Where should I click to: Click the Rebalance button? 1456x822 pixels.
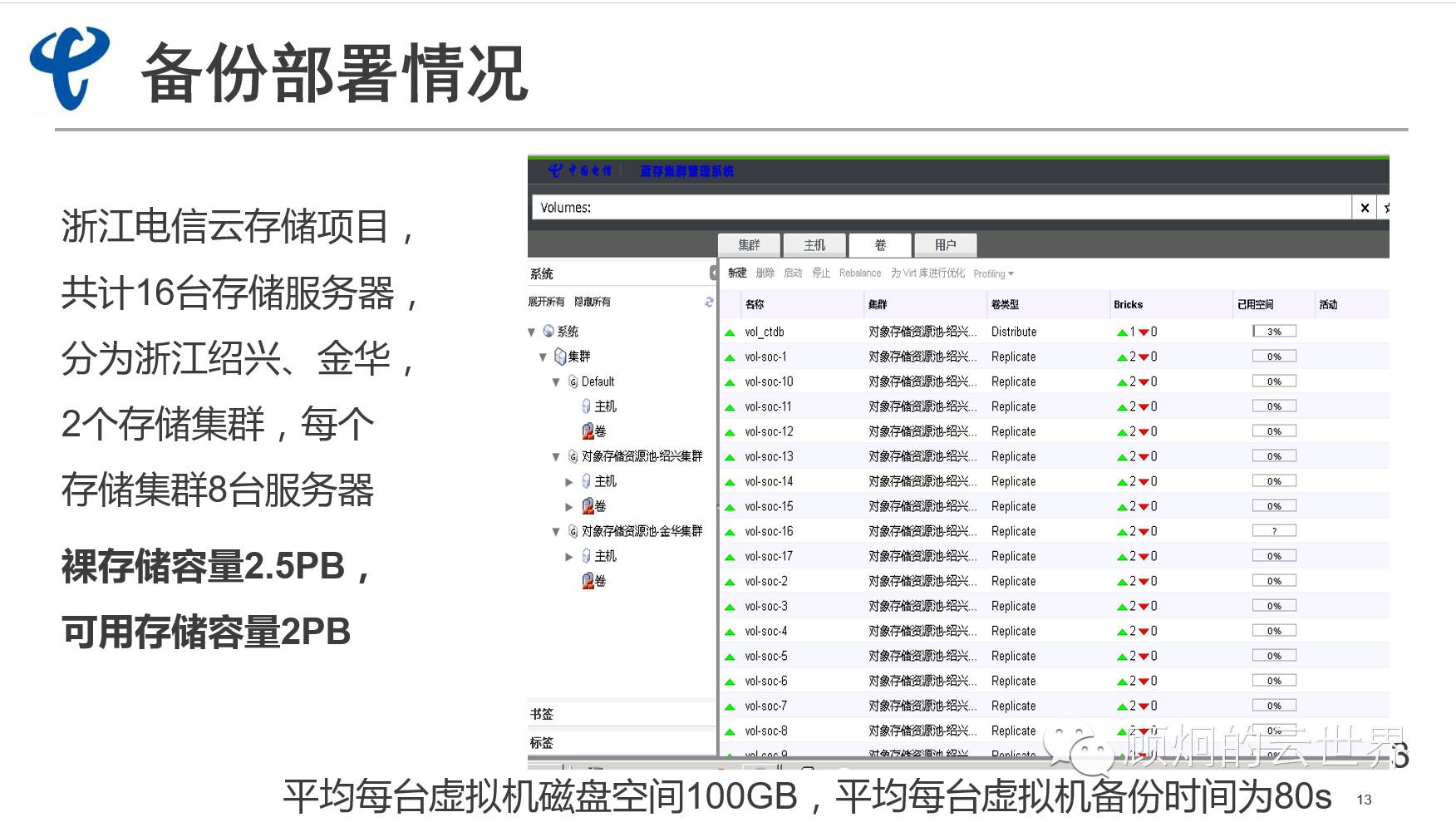(x=860, y=273)
